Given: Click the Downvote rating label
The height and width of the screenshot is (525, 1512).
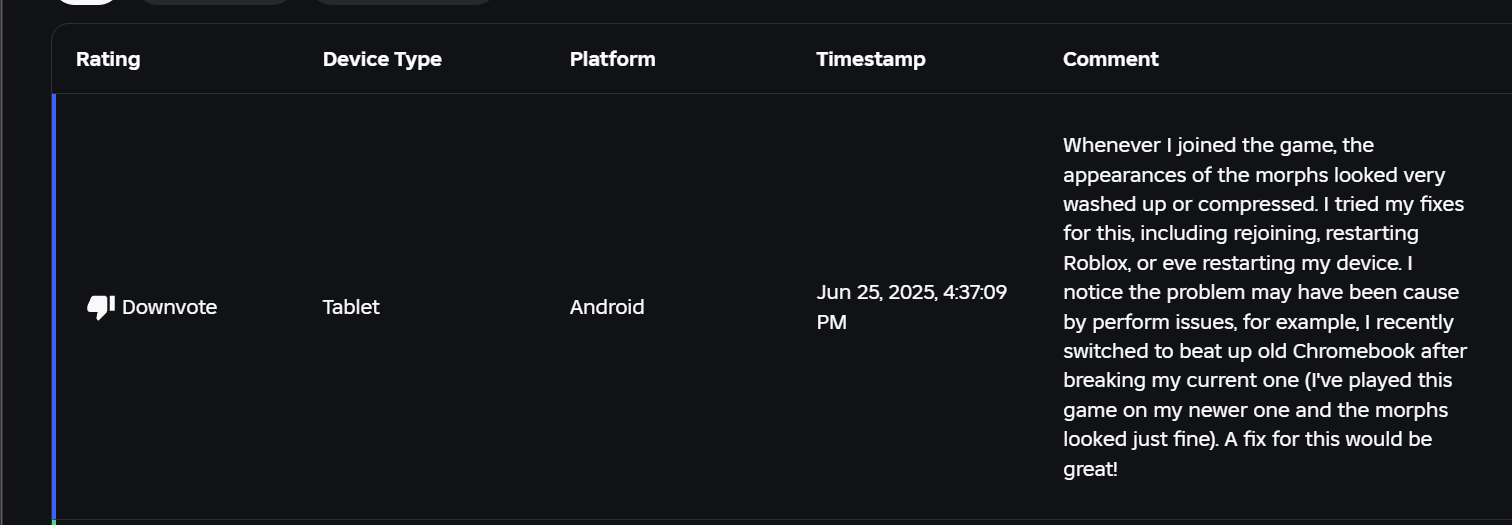Looking at the screenshot, I should (169, 307).
